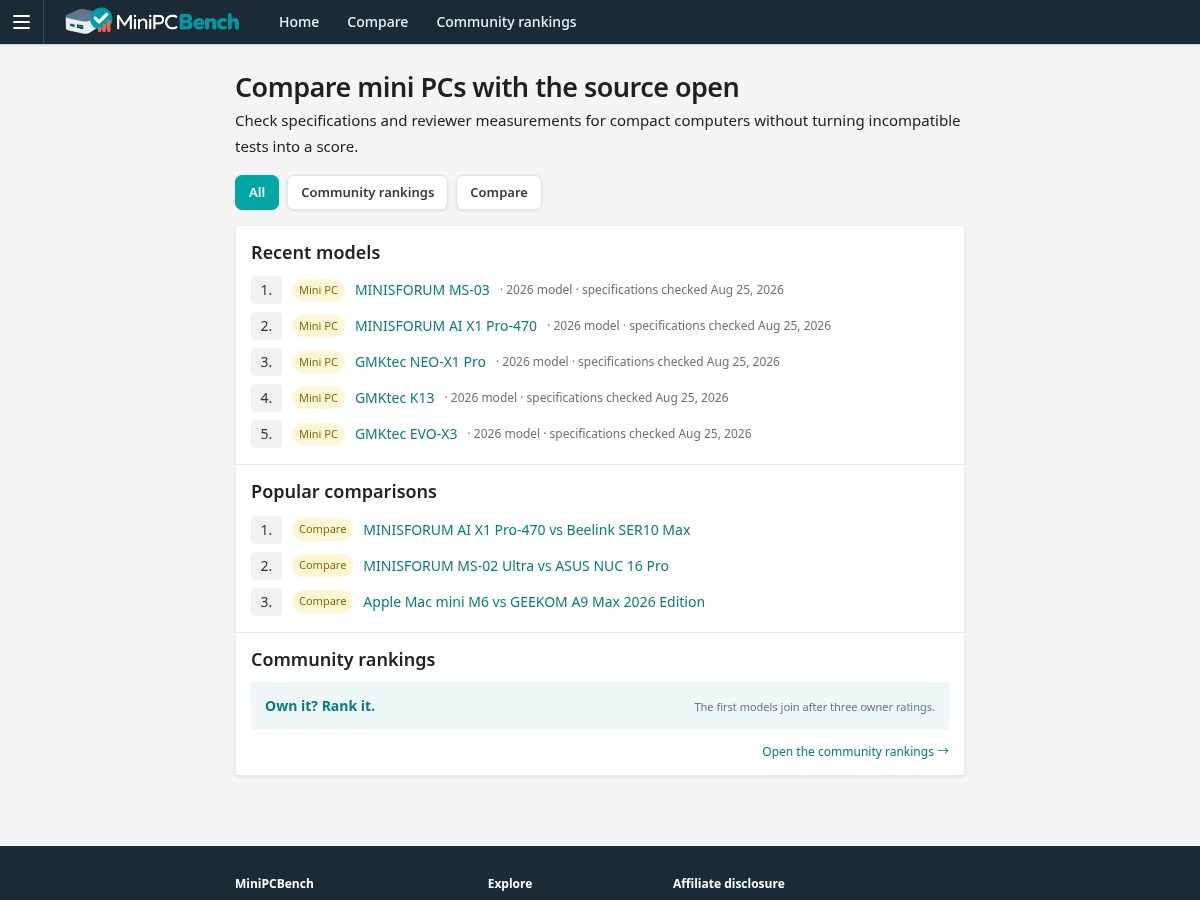
Task: Click the Compare badge beside Apple Mac mini M6
Action: (x=322, y=602)
